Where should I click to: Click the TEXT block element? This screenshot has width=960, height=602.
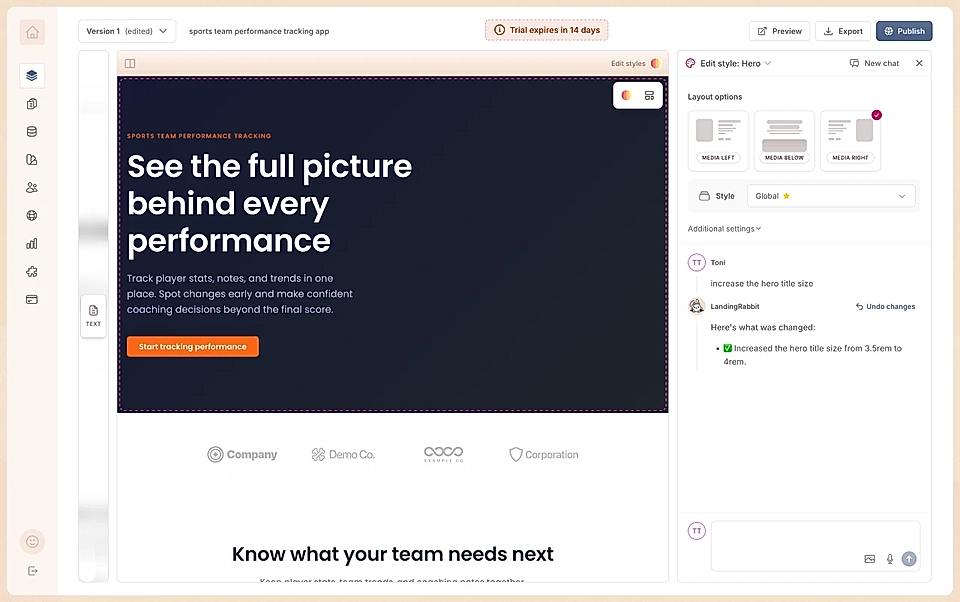(x=93, y=316)
